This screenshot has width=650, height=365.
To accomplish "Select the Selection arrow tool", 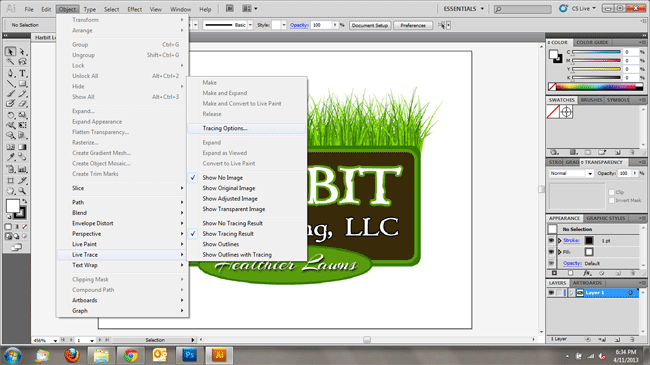I will [x=10, y=52].
